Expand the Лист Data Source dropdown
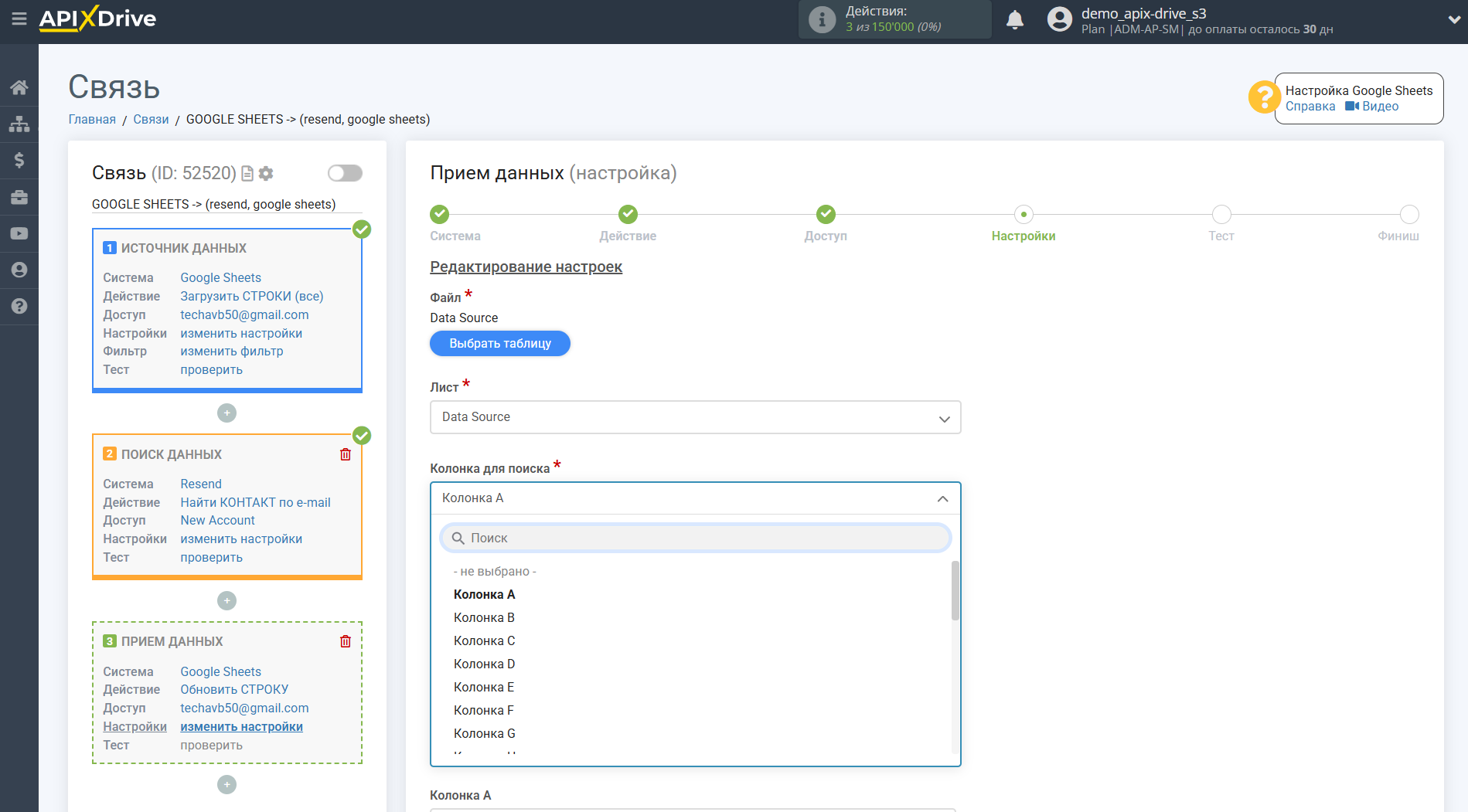The height and width of the screenshot is (812, 1468). [695, 417]
